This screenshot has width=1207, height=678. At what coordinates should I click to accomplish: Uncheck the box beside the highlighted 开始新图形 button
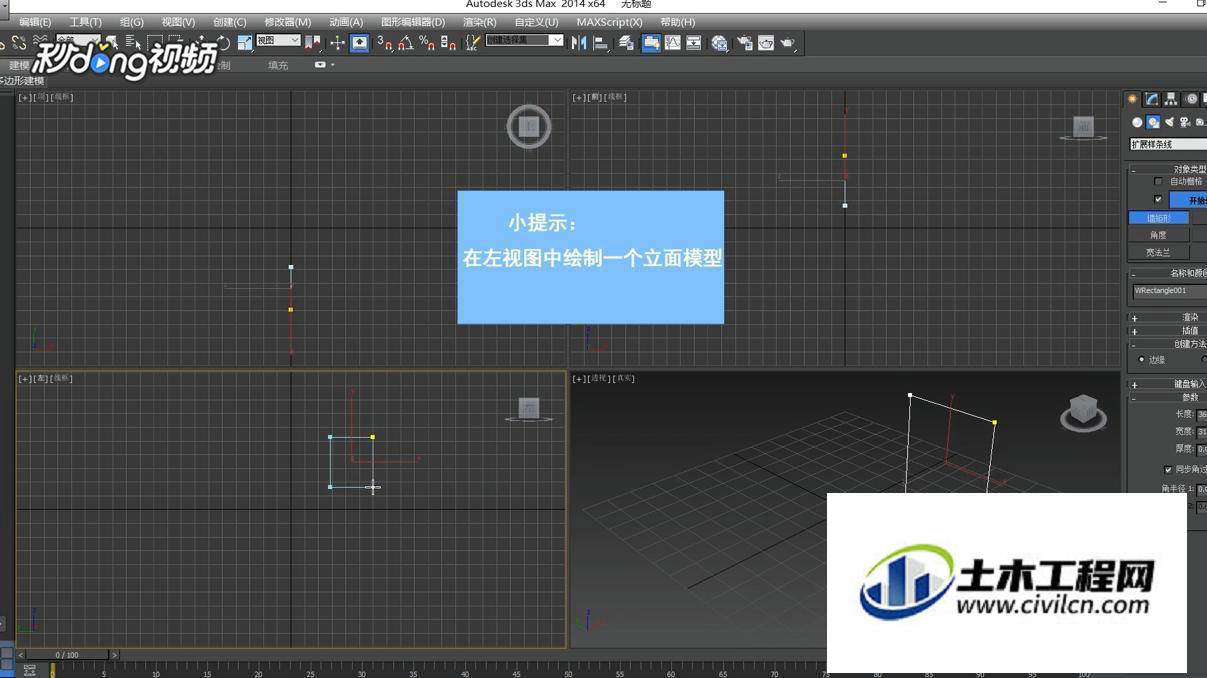pos(1158,199)
